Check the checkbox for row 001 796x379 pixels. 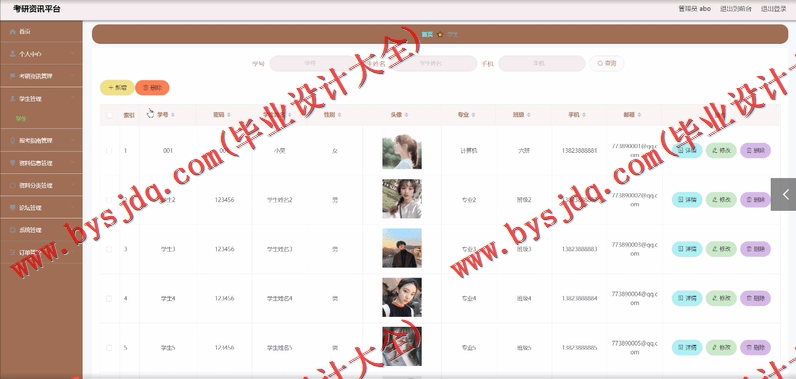(x=109, y=151)
